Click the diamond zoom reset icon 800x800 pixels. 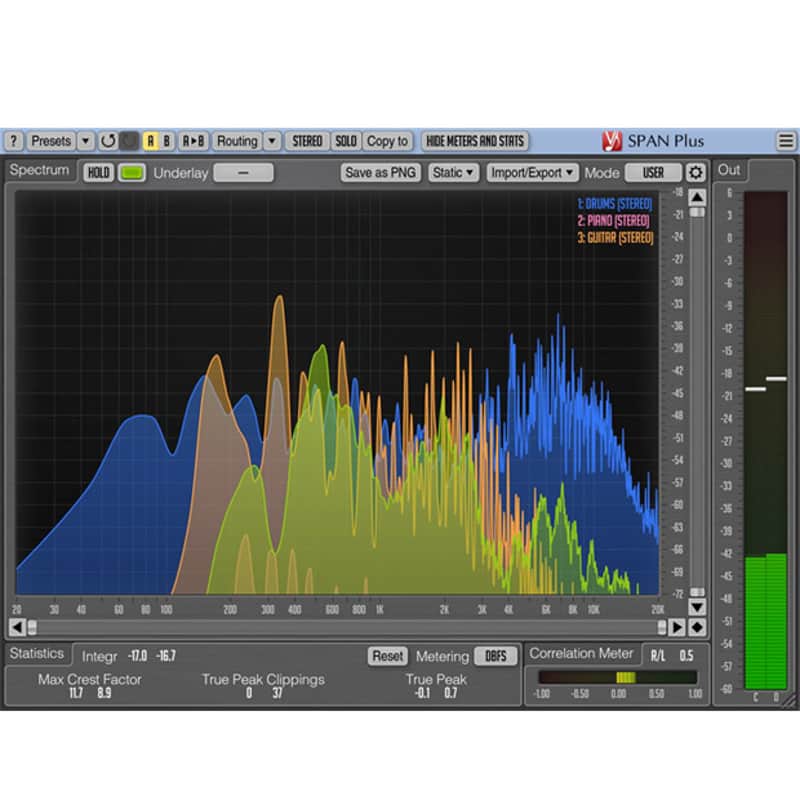[x=697, y=627]
